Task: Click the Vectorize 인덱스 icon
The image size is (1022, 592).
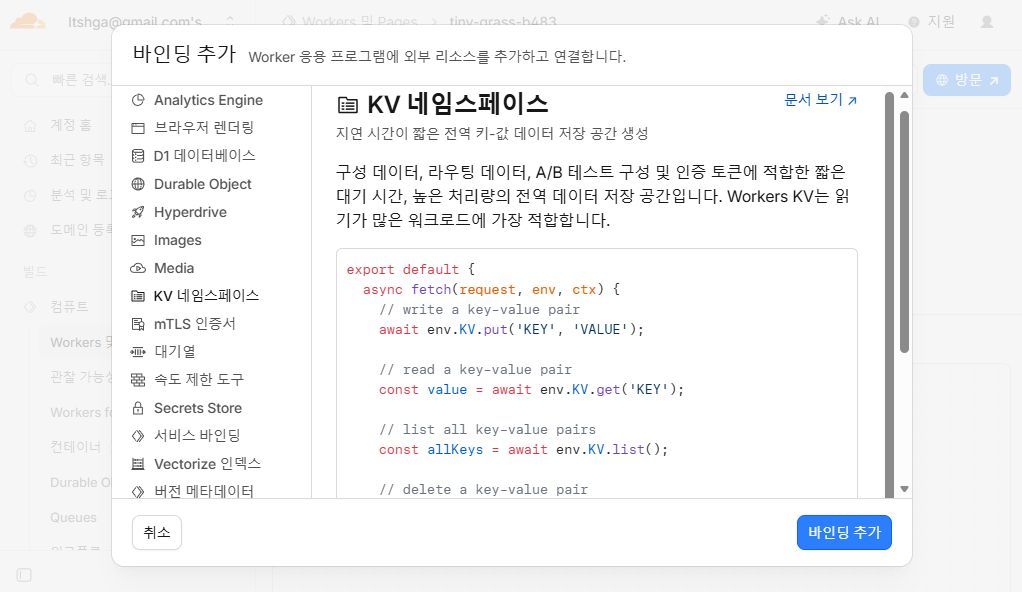Action: [138, 464]
